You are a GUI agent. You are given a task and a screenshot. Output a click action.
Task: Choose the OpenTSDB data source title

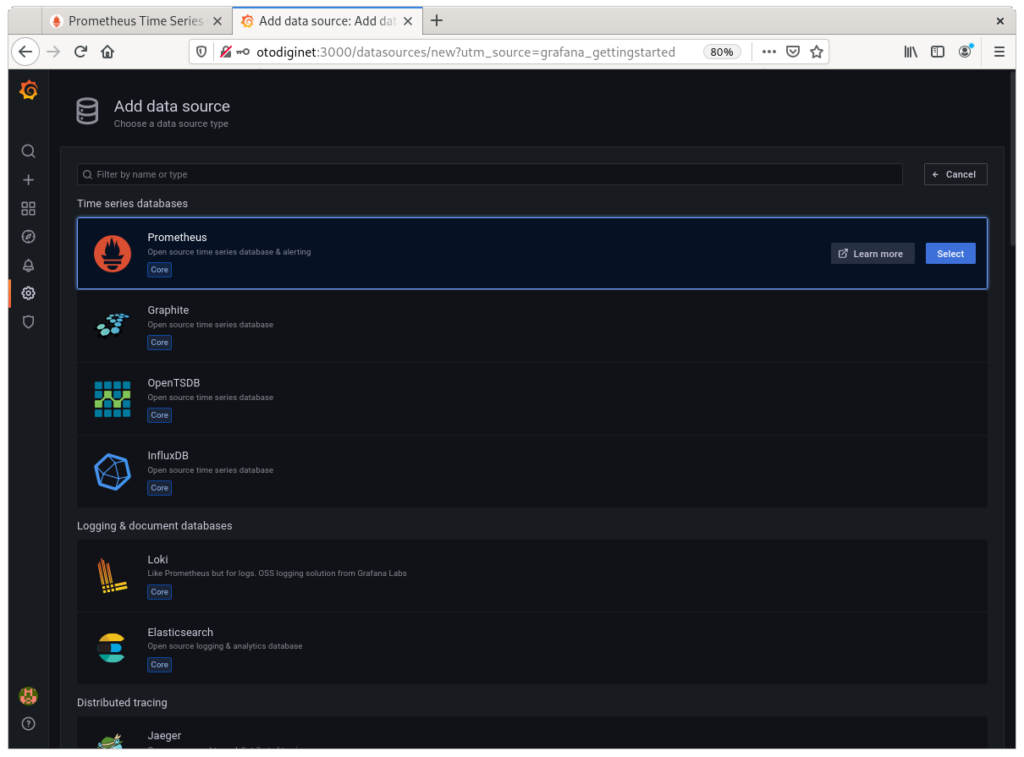coord(174,383)
